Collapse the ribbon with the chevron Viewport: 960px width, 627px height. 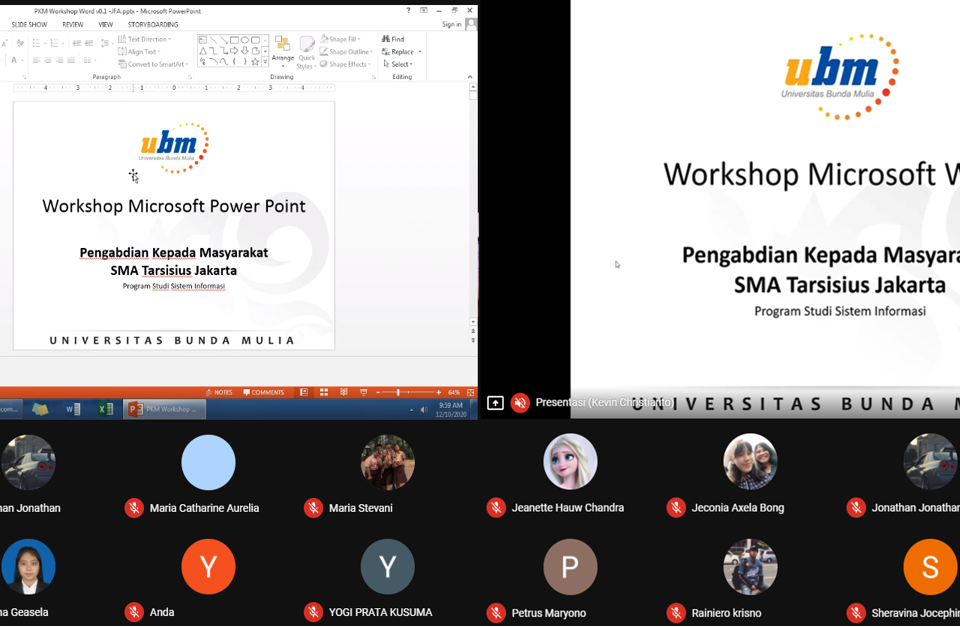[470, 77]
